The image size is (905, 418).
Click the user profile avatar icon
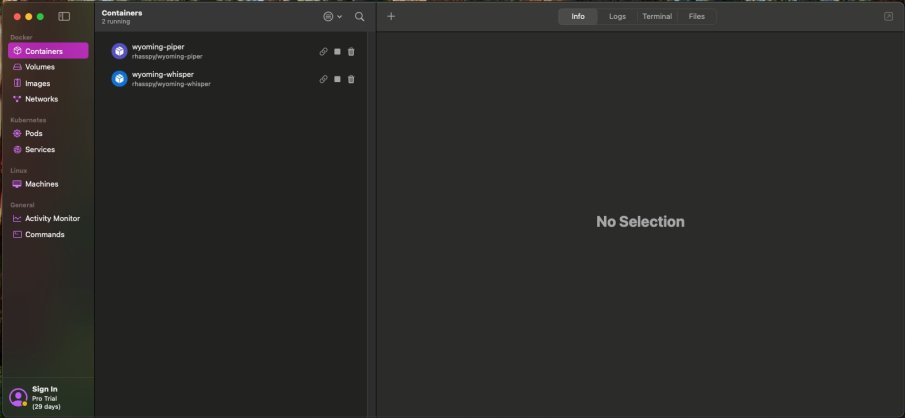[18, 397]
